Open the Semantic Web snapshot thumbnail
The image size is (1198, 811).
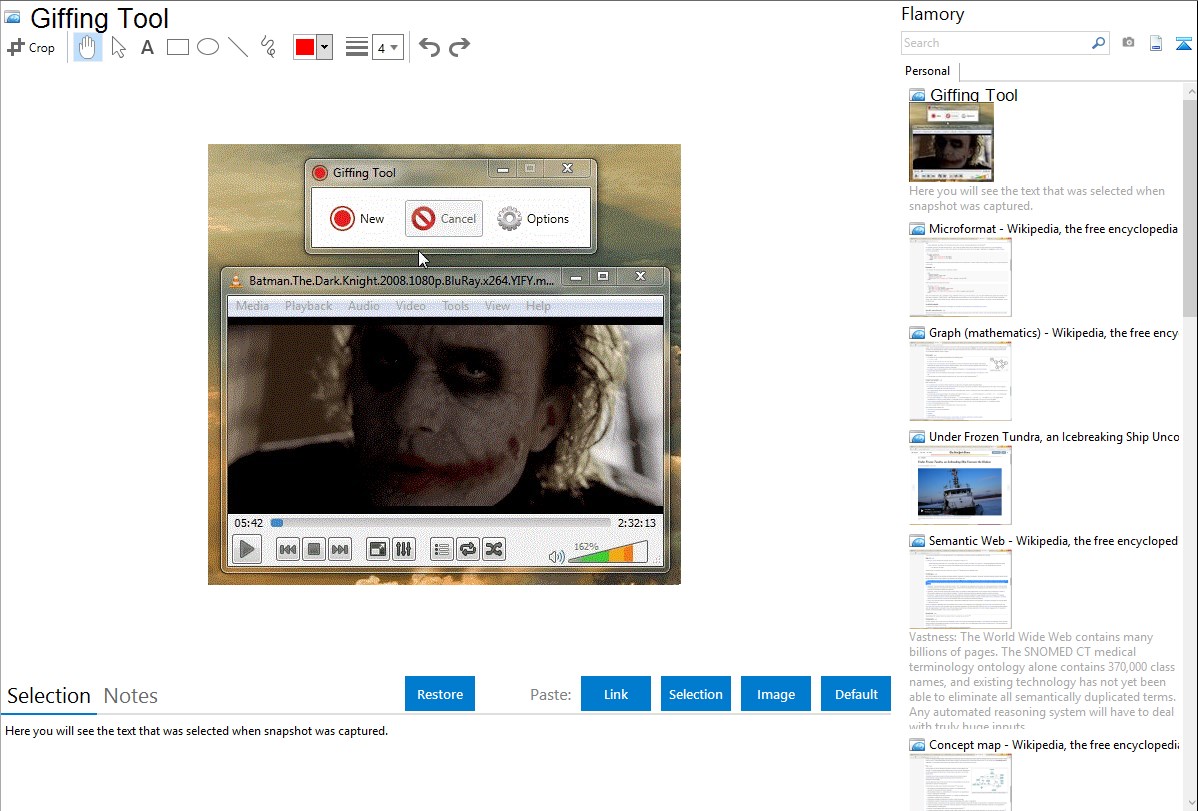(960, 589)
